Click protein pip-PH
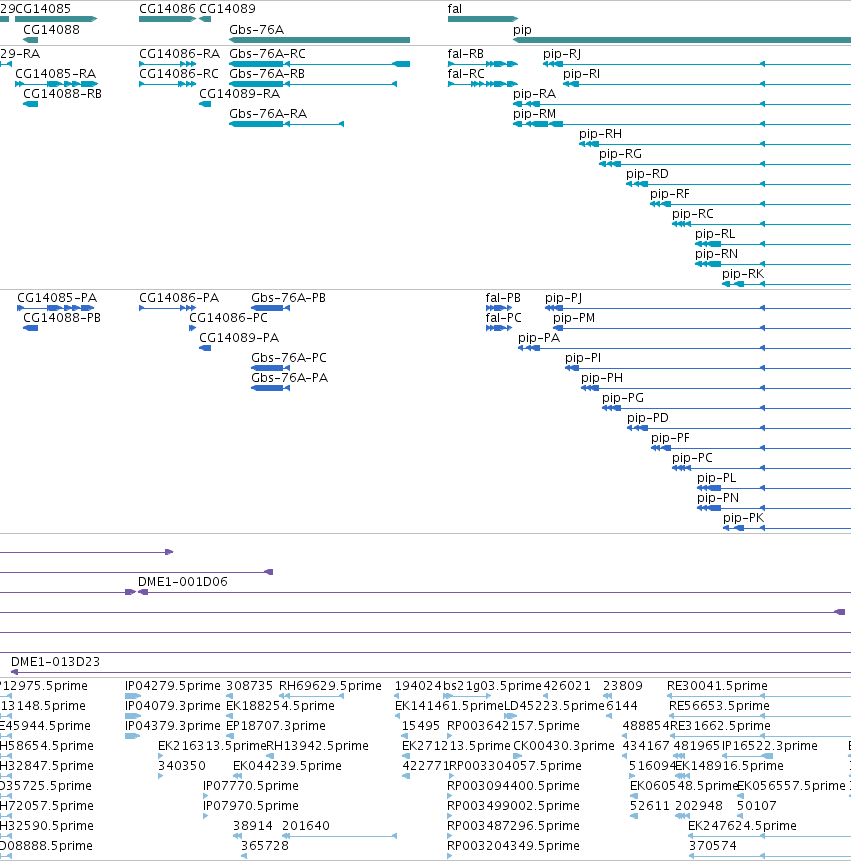This screenshot has height=861, width=851. click(716, 388)
